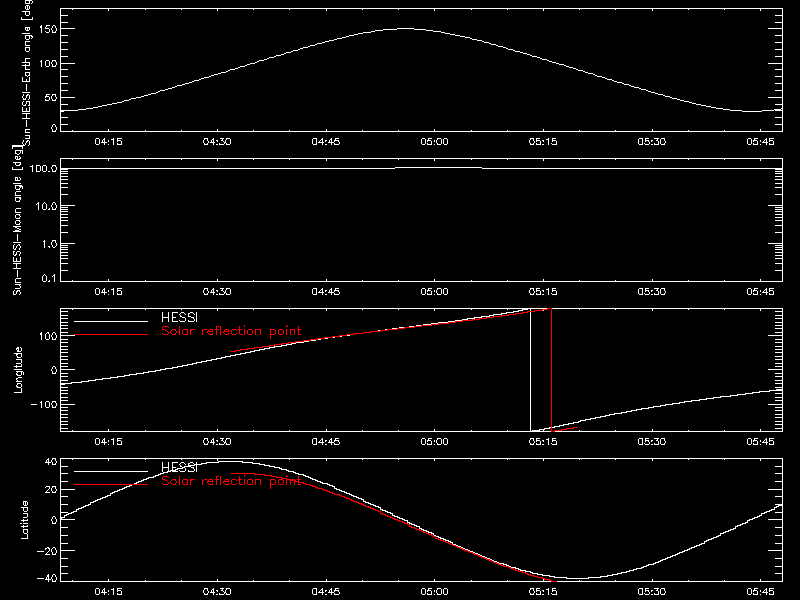Click 05:45 label under Earth angle plot
Screen dimensions: 800x600
(760, 142)
